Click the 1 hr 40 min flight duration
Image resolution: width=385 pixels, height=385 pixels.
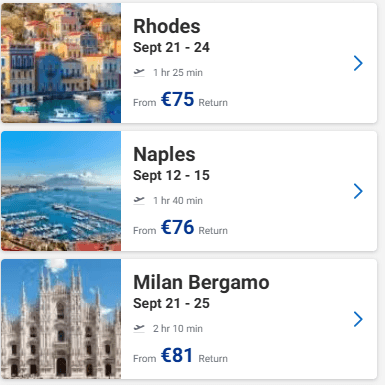[x=178, y=201]
